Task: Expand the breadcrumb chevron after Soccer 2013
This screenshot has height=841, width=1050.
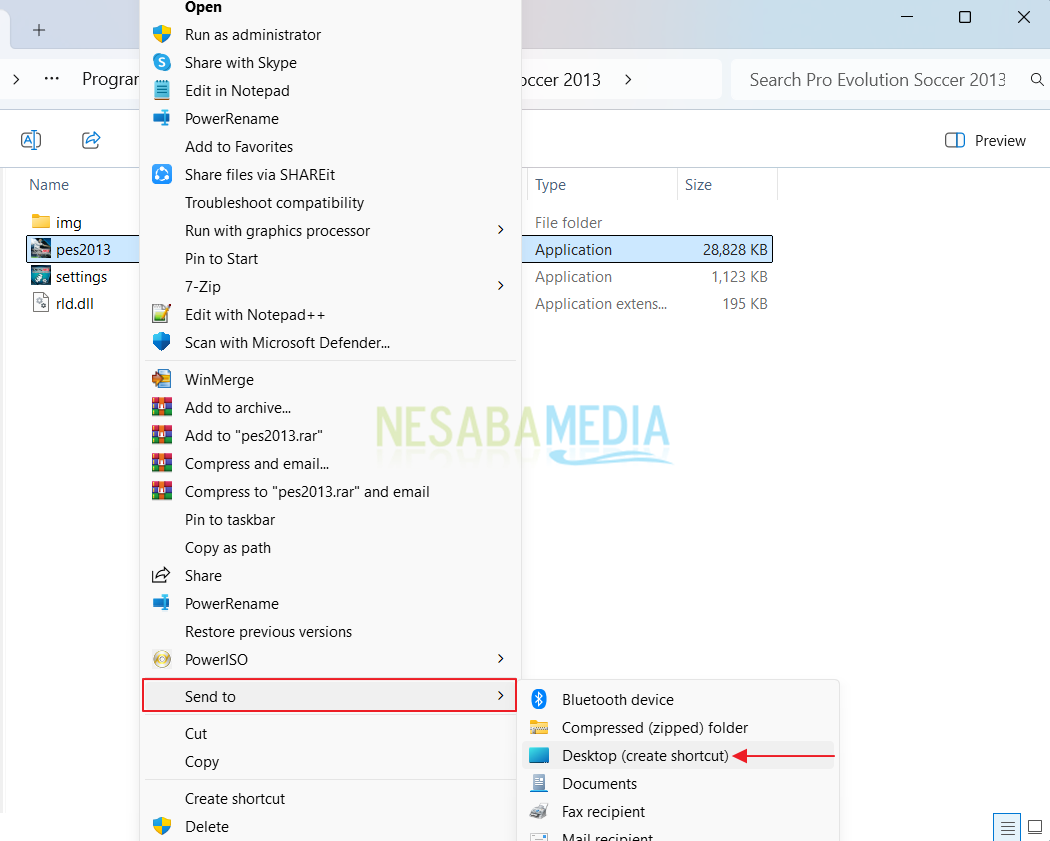Action: point(628,80)
